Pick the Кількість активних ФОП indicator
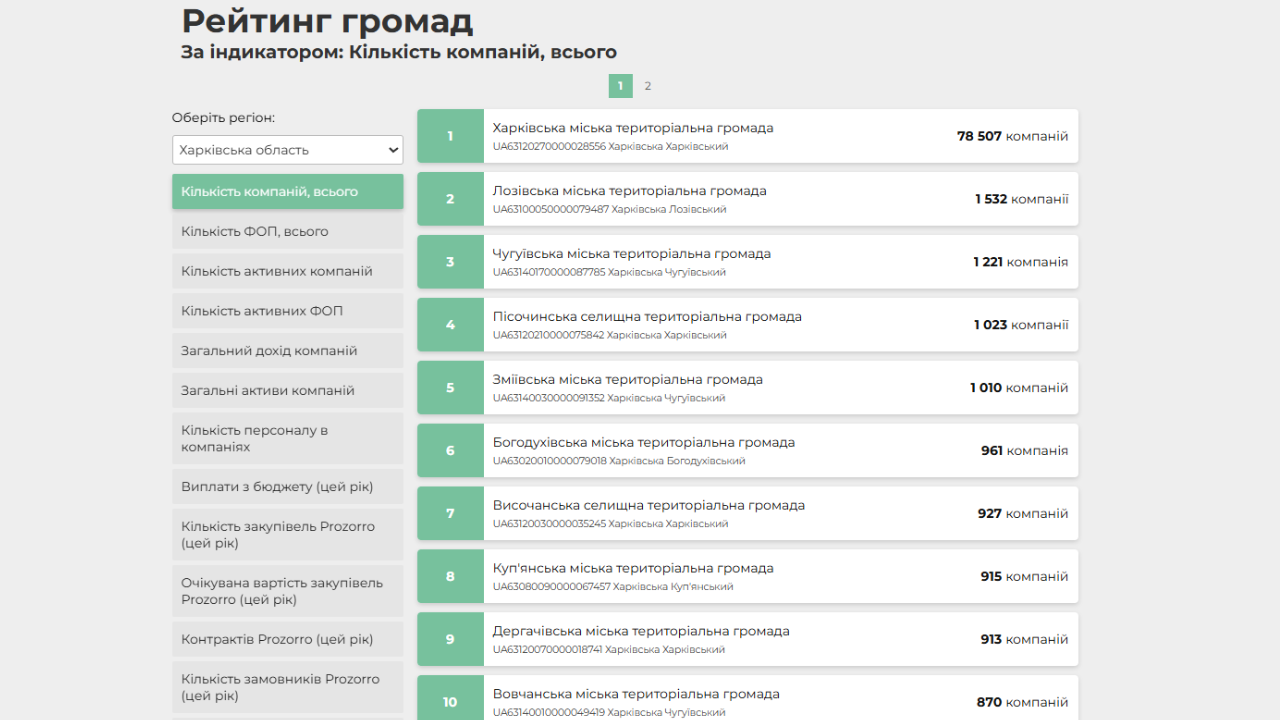Viewport: 1280px width, 720px height. click(287, 311)
